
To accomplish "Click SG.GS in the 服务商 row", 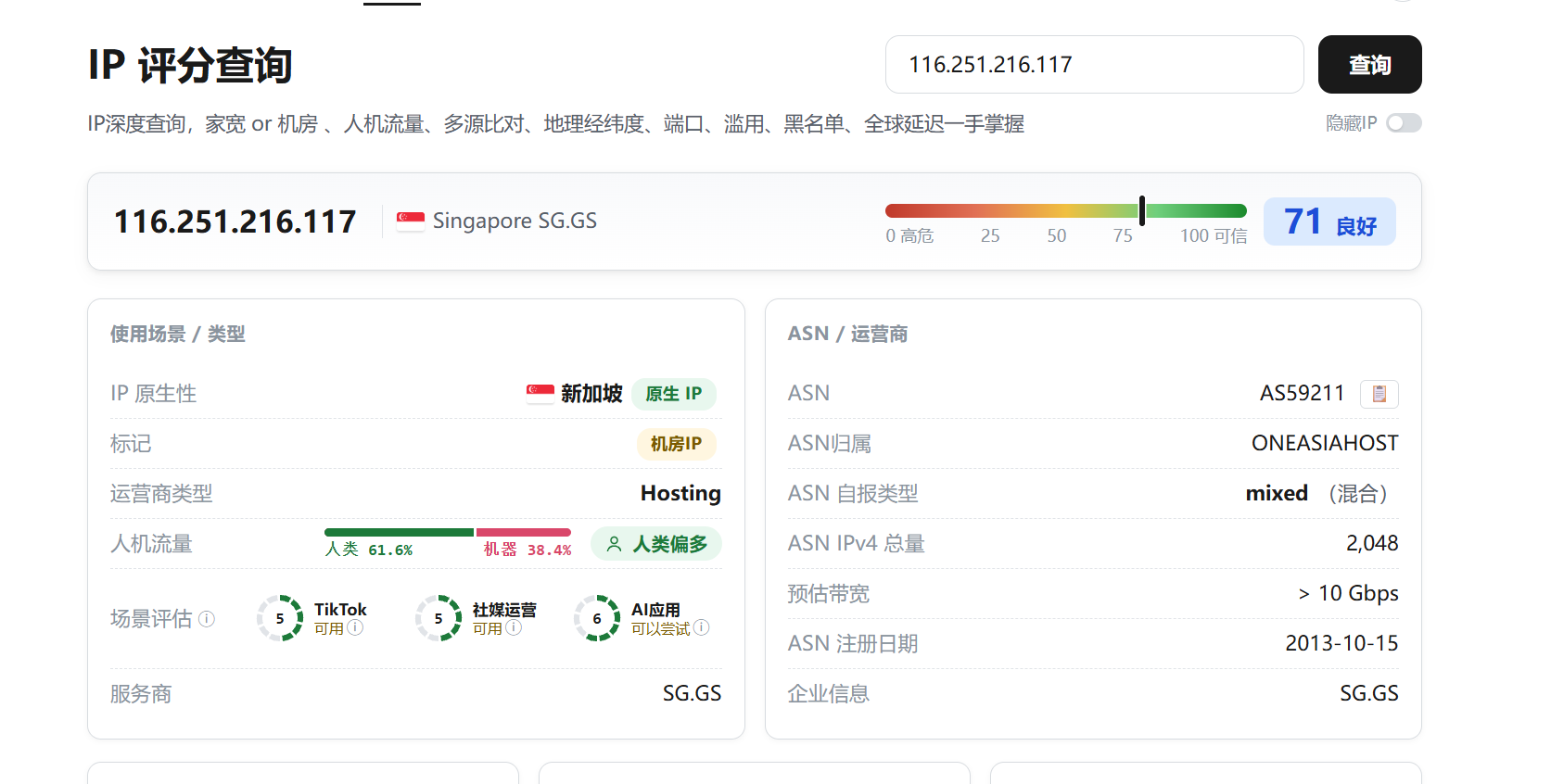I will (692, 693).
